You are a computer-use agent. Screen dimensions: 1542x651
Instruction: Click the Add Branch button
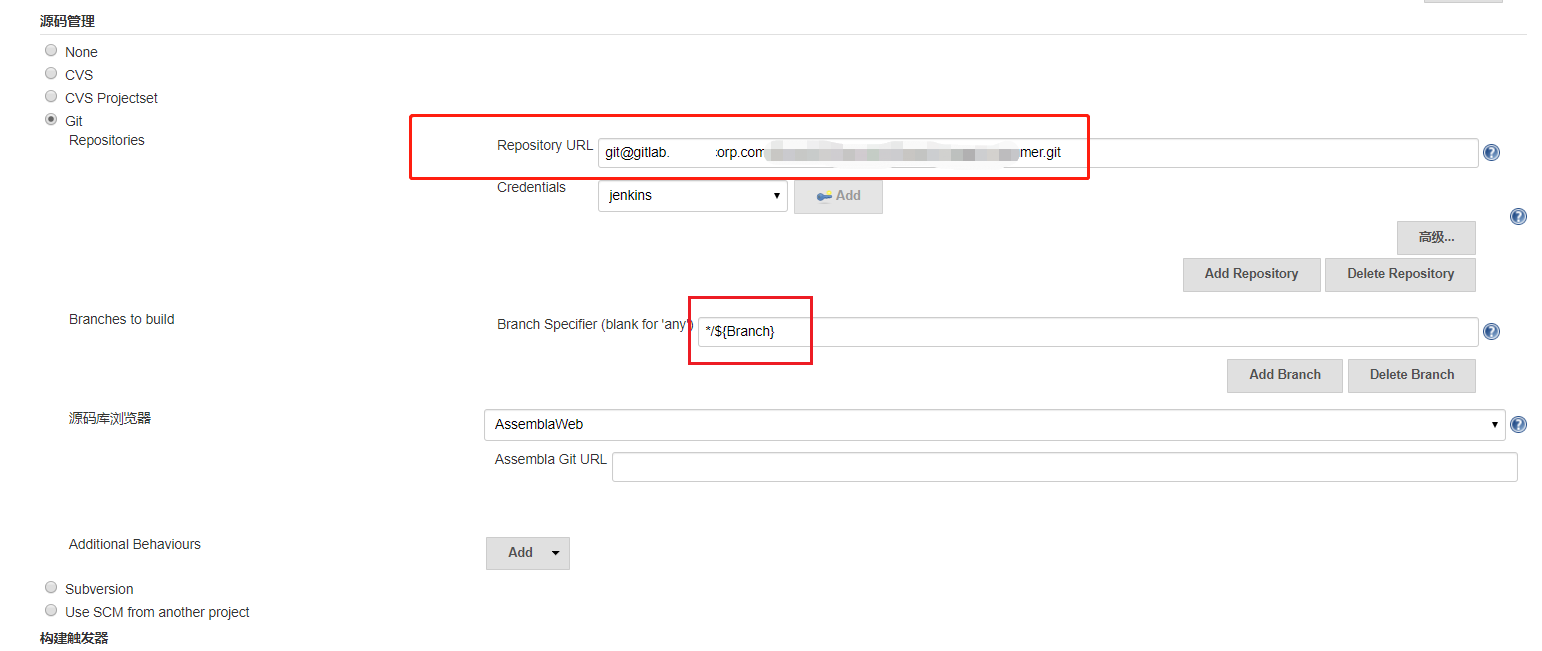pyautogui.click(x=1285, y=375)
